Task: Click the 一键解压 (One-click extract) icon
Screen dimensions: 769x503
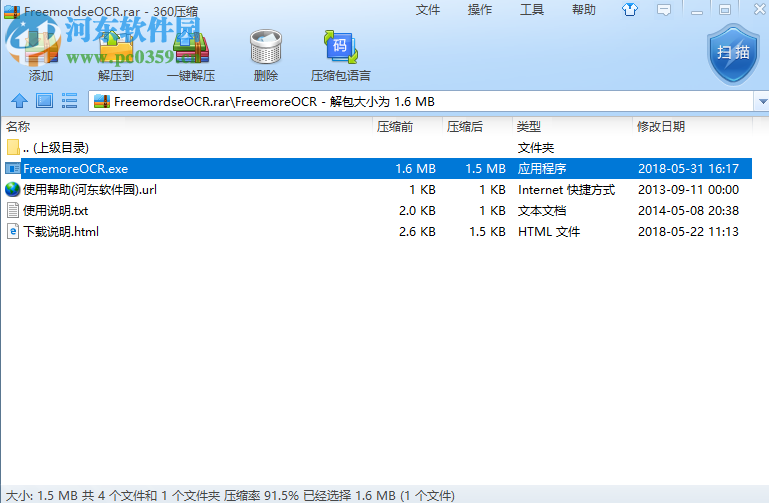Action: (191, 48)
